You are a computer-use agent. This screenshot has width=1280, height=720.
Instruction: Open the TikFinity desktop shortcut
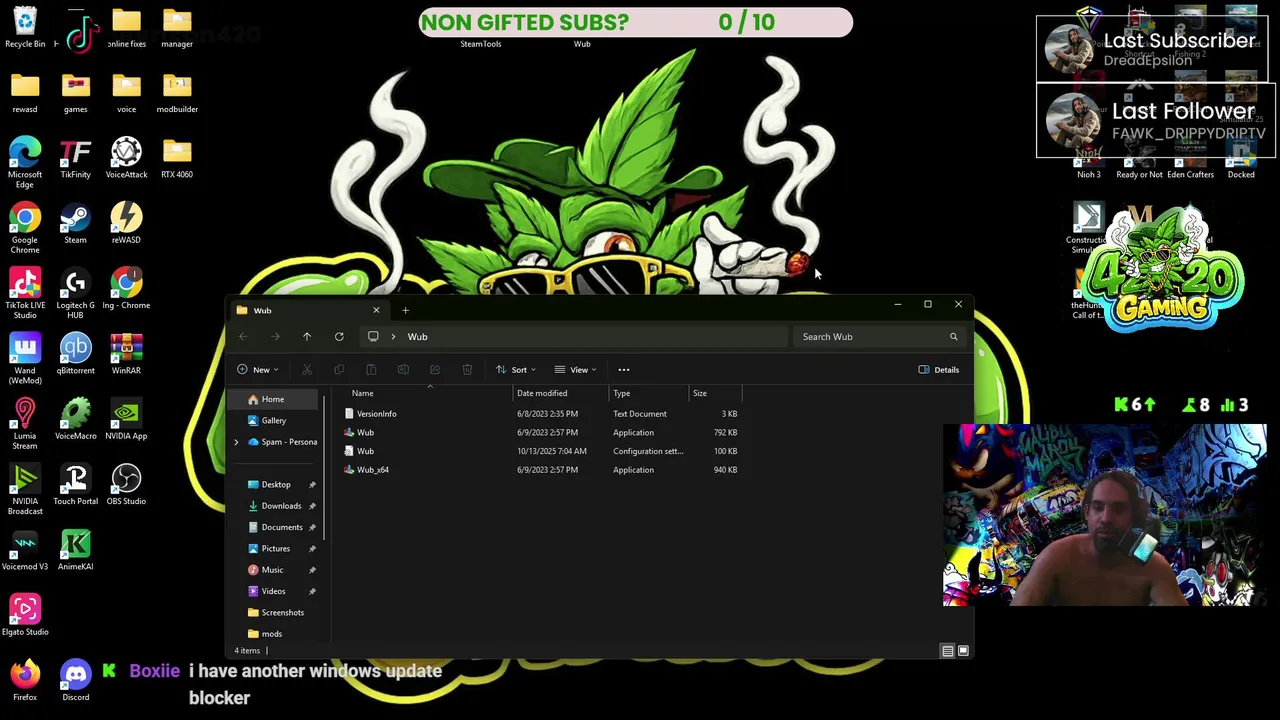coord(75,158)
